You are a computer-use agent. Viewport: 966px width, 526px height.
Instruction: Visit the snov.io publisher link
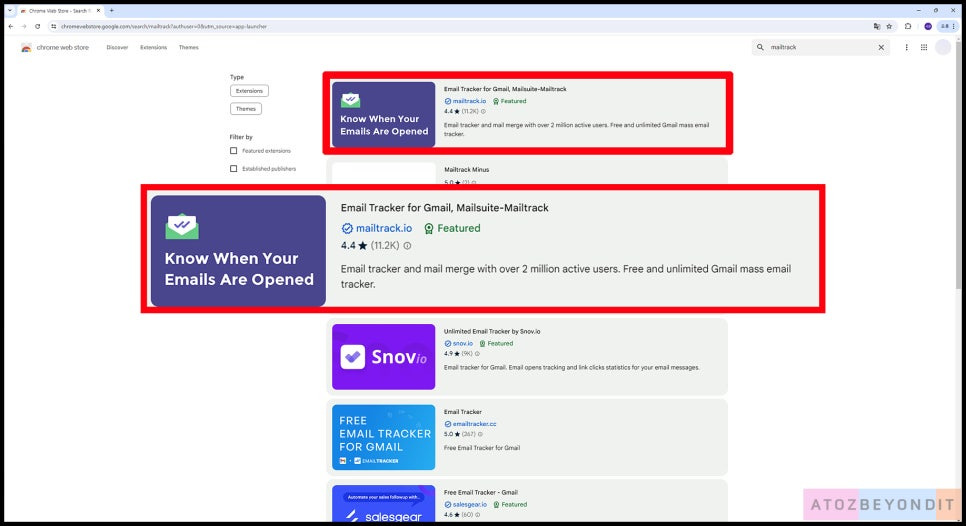pos(463,344)
